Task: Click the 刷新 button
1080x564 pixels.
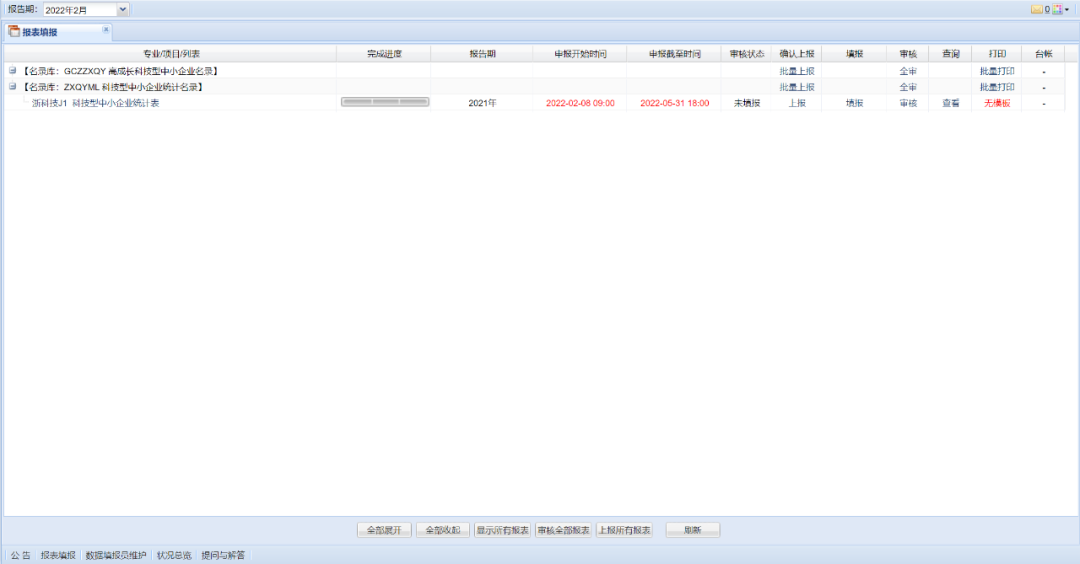Action: 693,530
